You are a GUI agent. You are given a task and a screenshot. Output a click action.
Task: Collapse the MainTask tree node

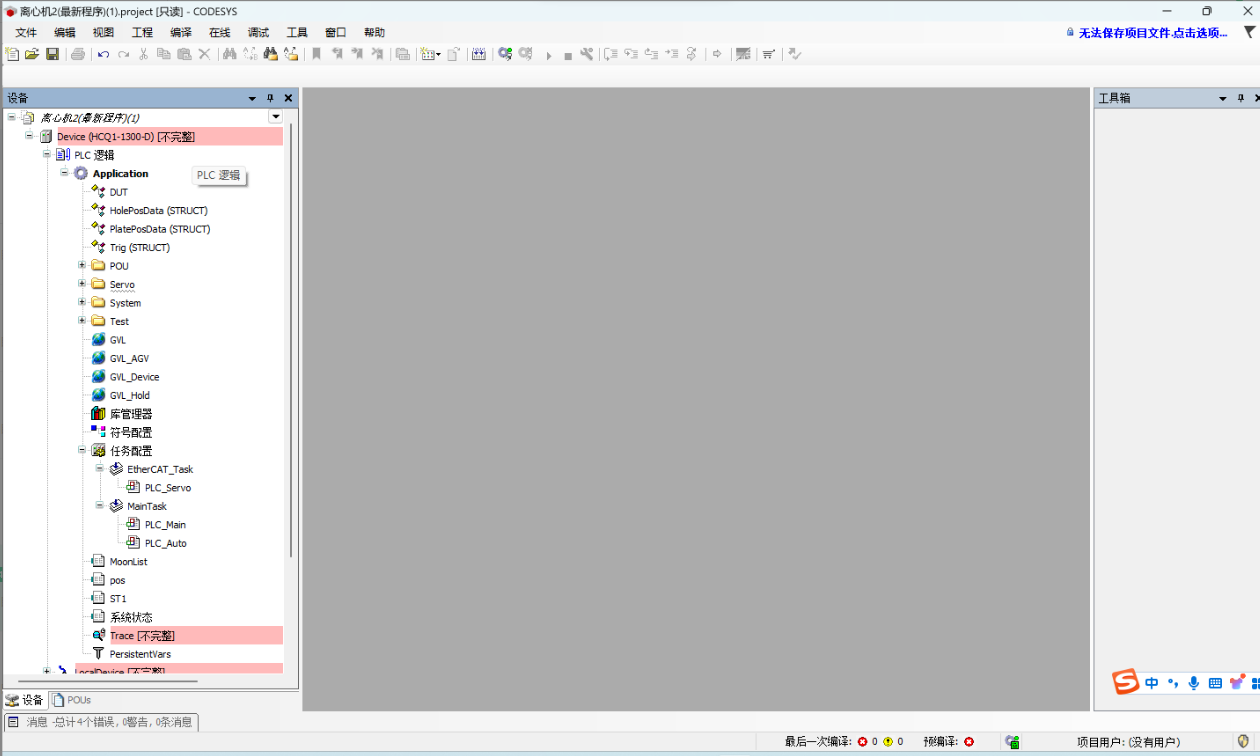(100, 506)
